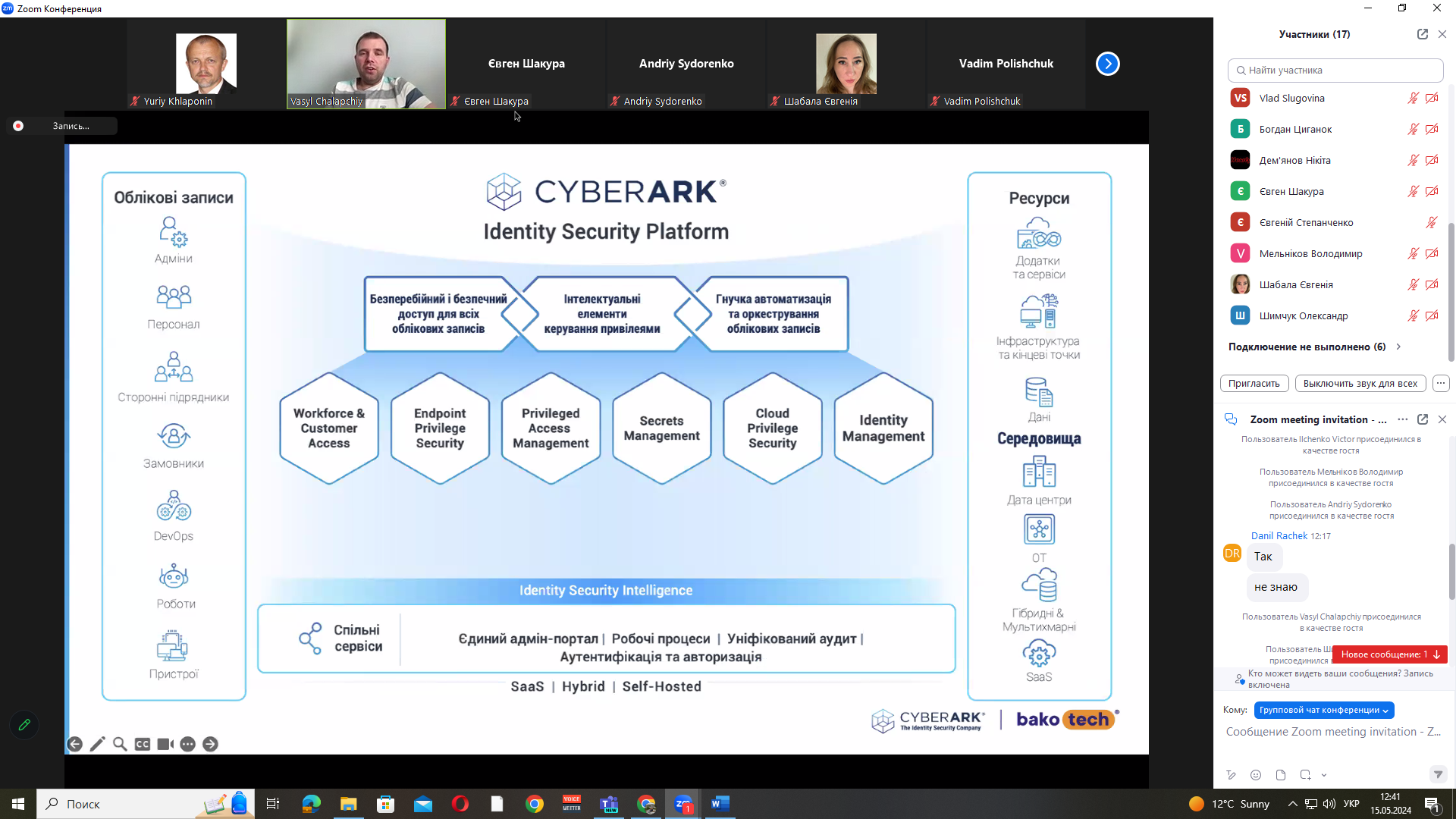The width and height of the screenshot is (1456, 819).
Task: Open Task View on the taskbar
Action: (273, 804)
